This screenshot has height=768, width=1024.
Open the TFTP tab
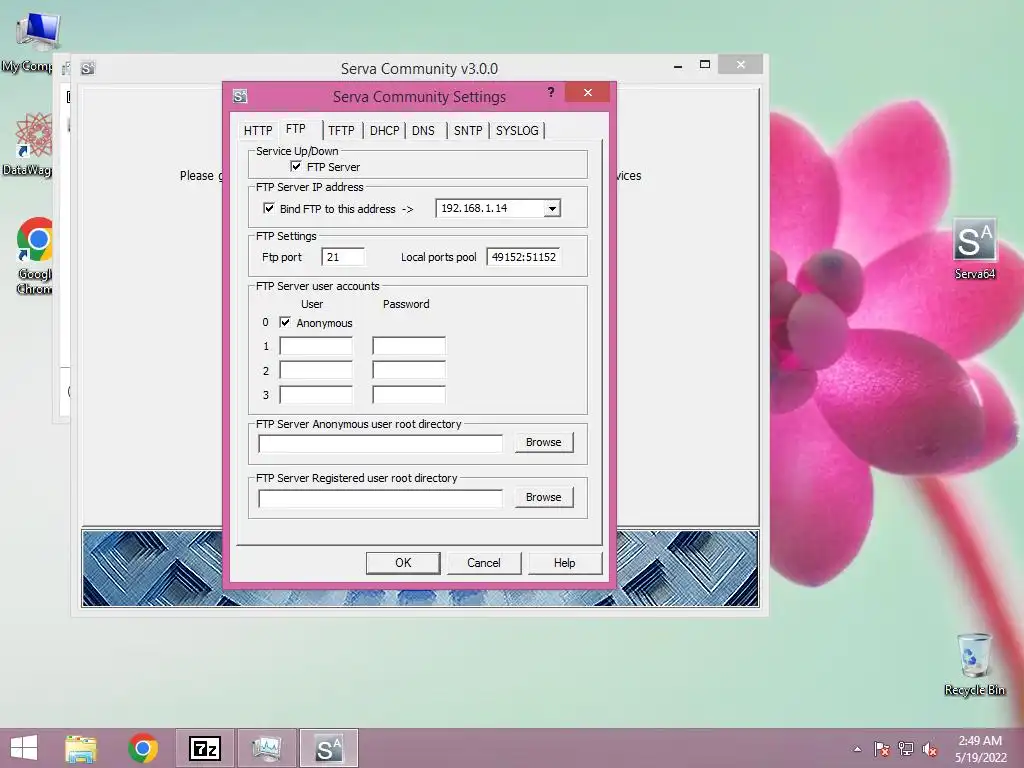tap(341, 131)
